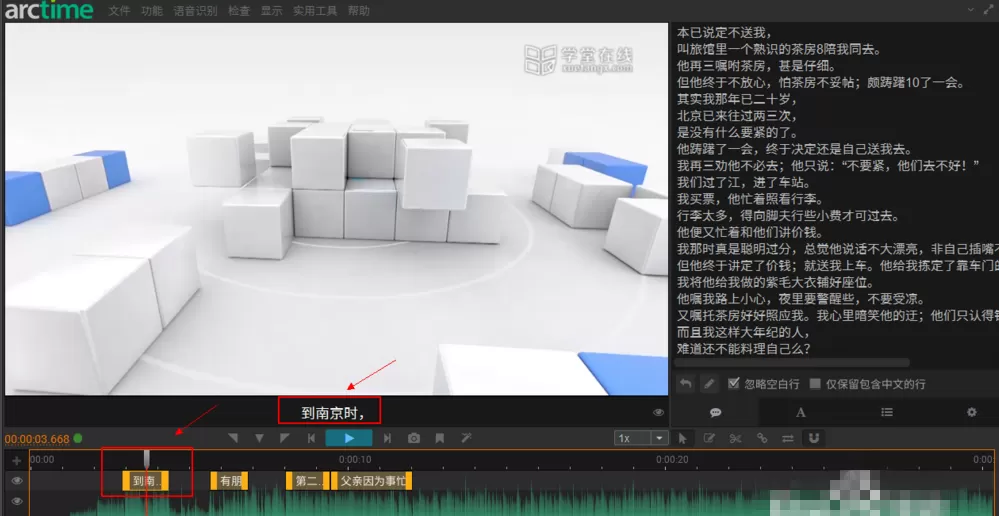
Task: Select the pencil edit tool in timeline toolbar
Action: [x=708, y=438]
